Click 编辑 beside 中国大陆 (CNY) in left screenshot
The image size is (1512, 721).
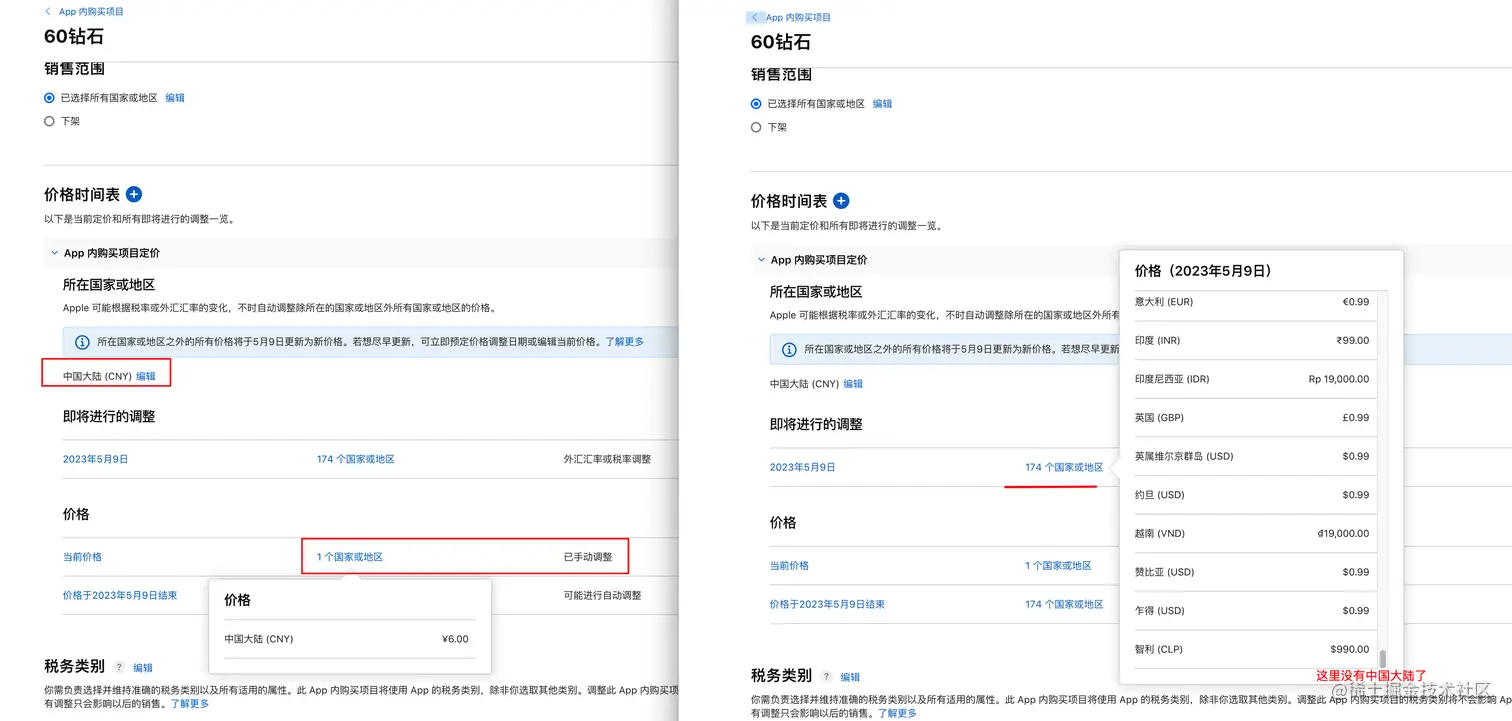click(x=146, y=376)
